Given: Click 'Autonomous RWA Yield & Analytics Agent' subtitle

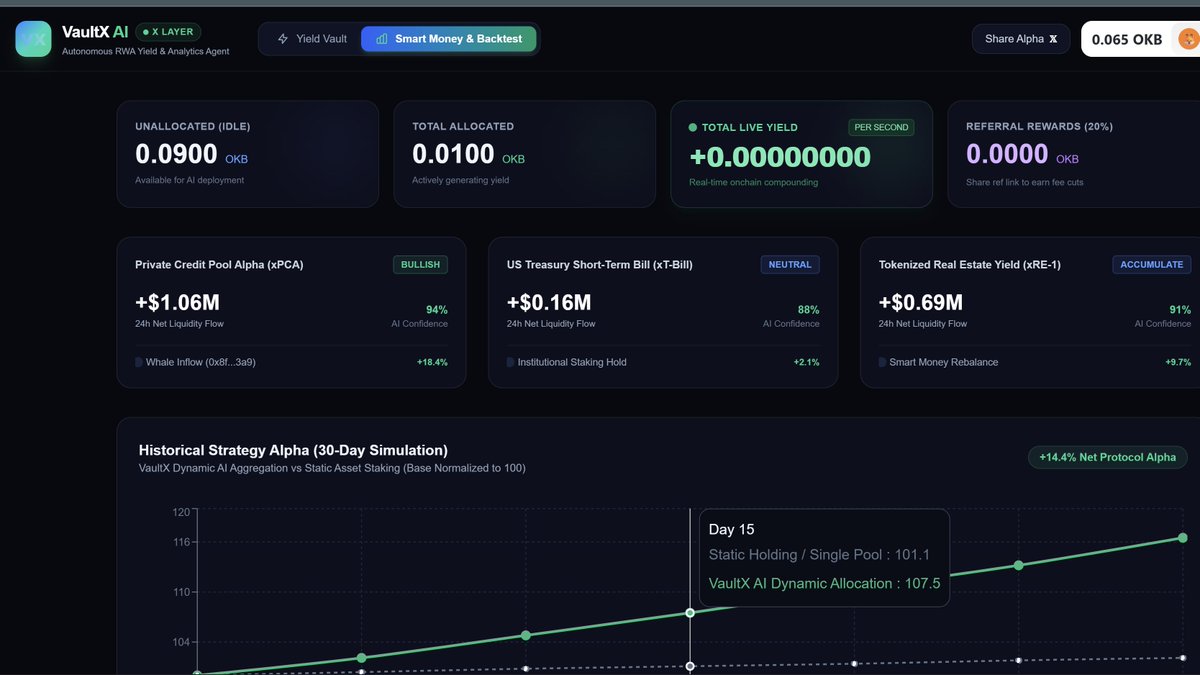Looking at the screenshot, I should click(x=145, y=51).
